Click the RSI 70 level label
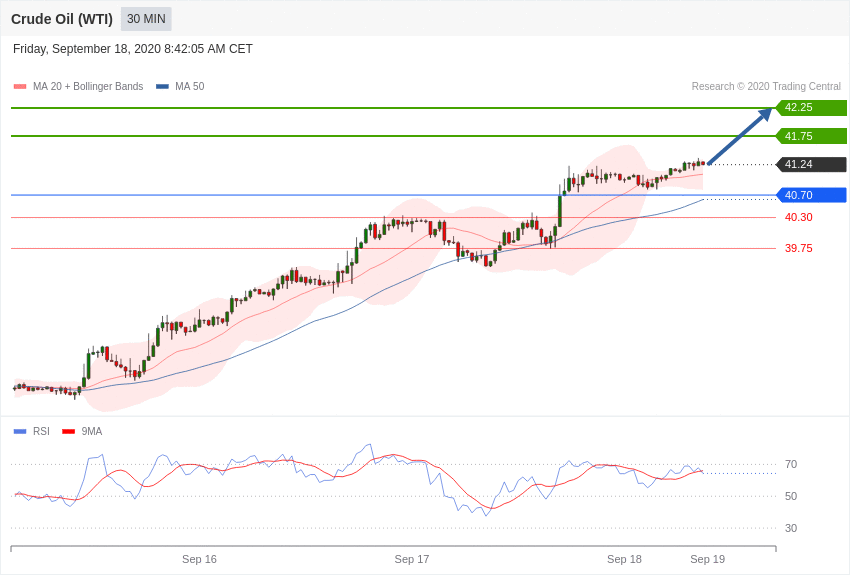This screenshot has width=850, height=576. click(x=791, y=464)
